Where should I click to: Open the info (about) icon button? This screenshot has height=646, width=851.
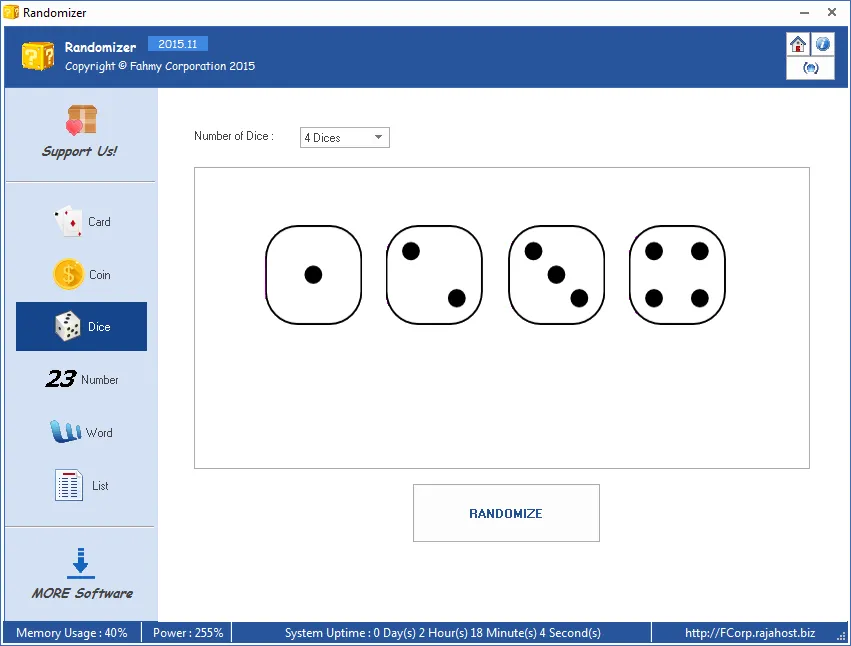click(822, 44)
